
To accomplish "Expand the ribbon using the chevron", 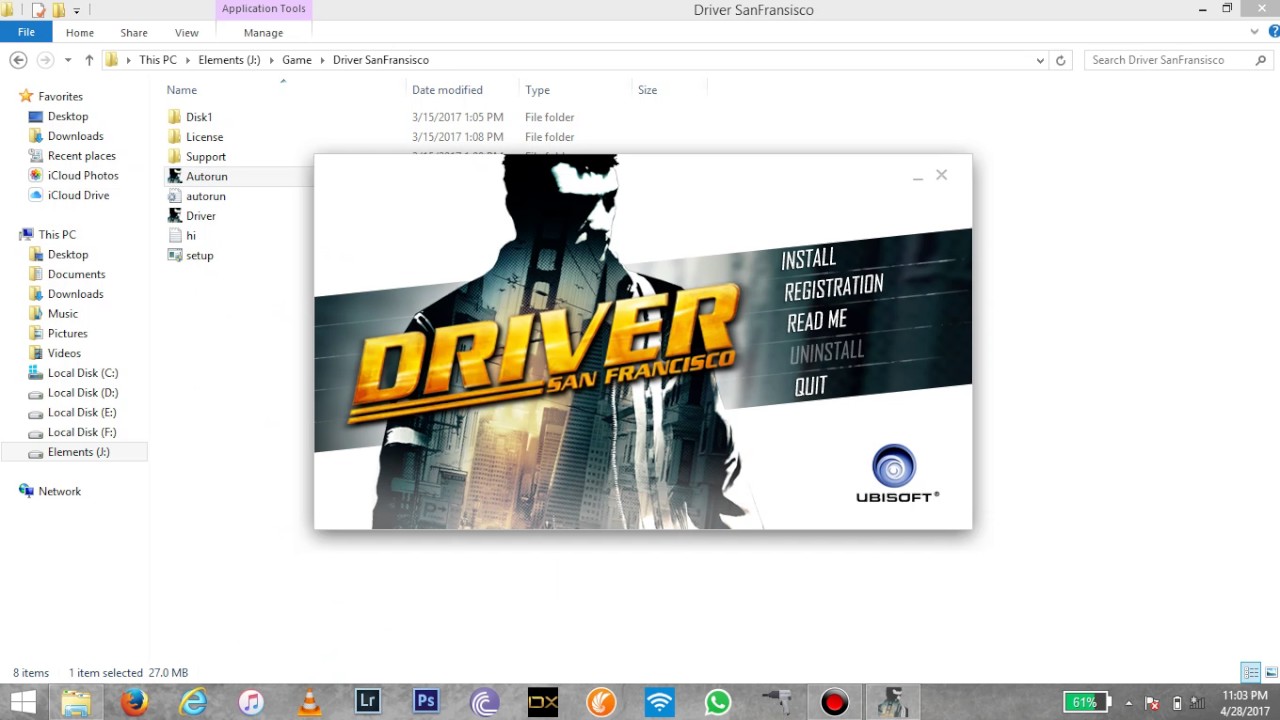I will pos(1254,32).
